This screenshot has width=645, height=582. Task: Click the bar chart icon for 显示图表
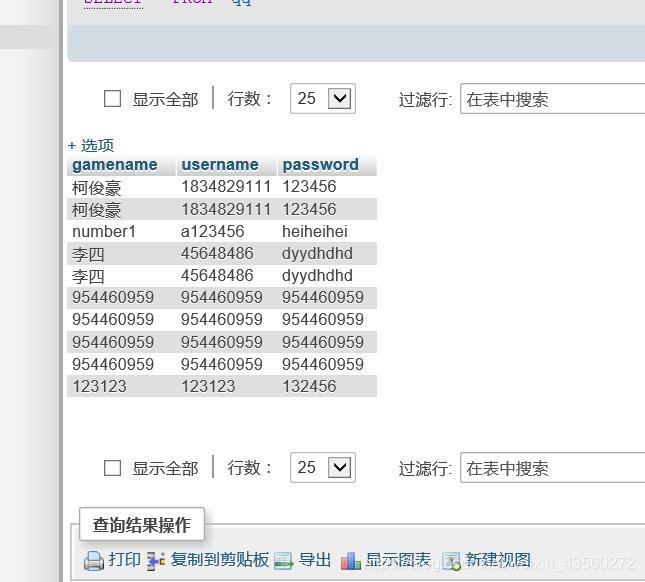(x=350, y=561)
